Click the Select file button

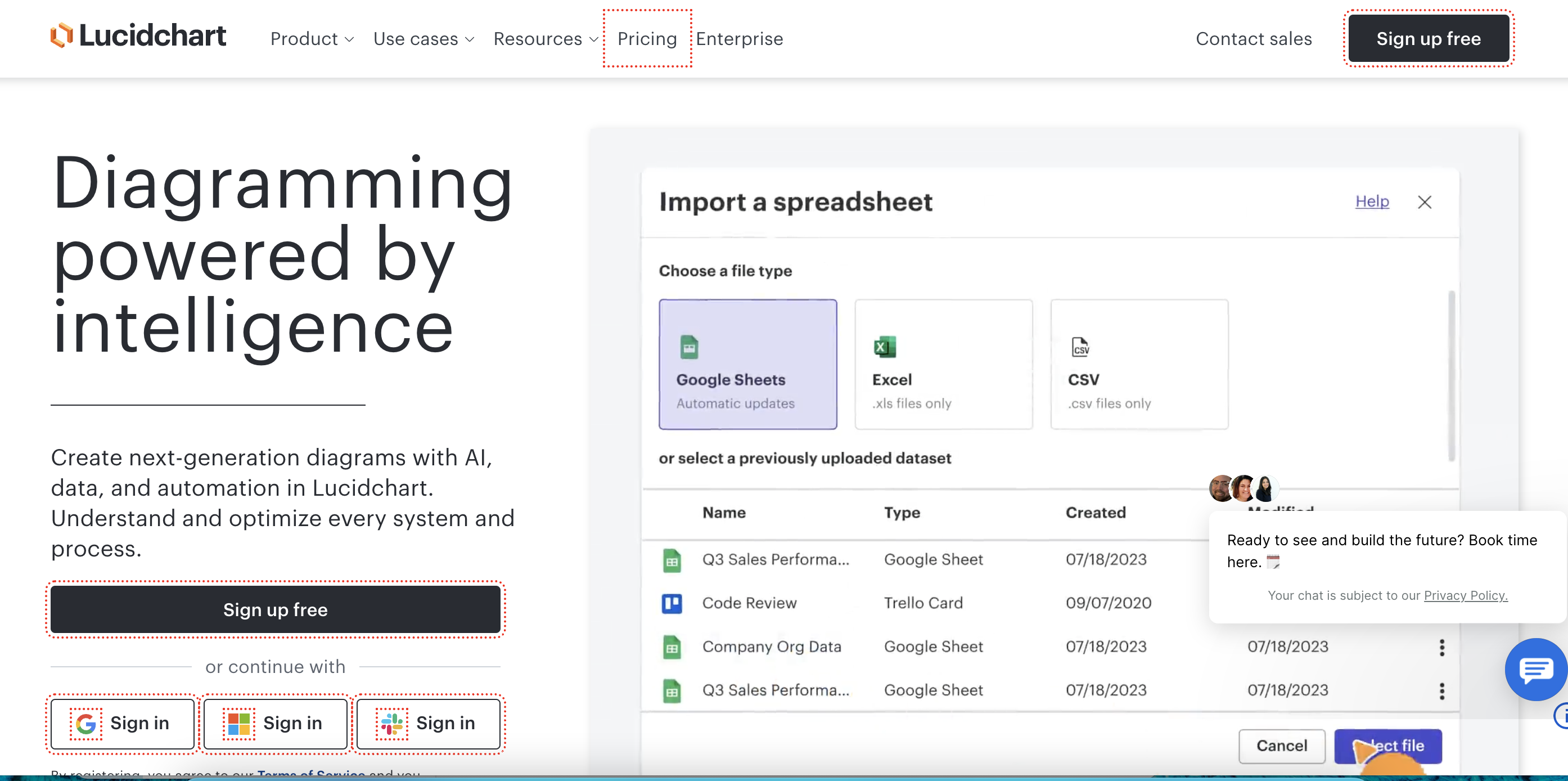[x=1388, y=746]
